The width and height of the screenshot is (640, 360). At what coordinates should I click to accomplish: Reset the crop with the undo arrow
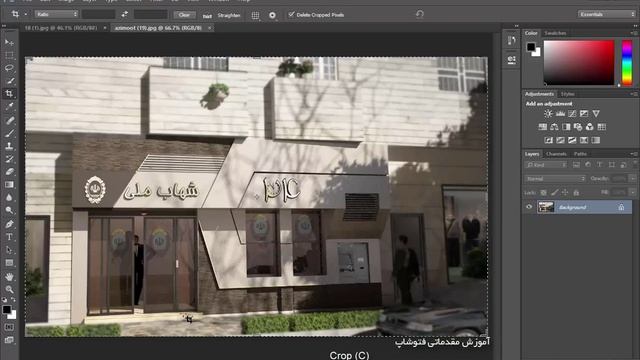click(x=420, y=14)
